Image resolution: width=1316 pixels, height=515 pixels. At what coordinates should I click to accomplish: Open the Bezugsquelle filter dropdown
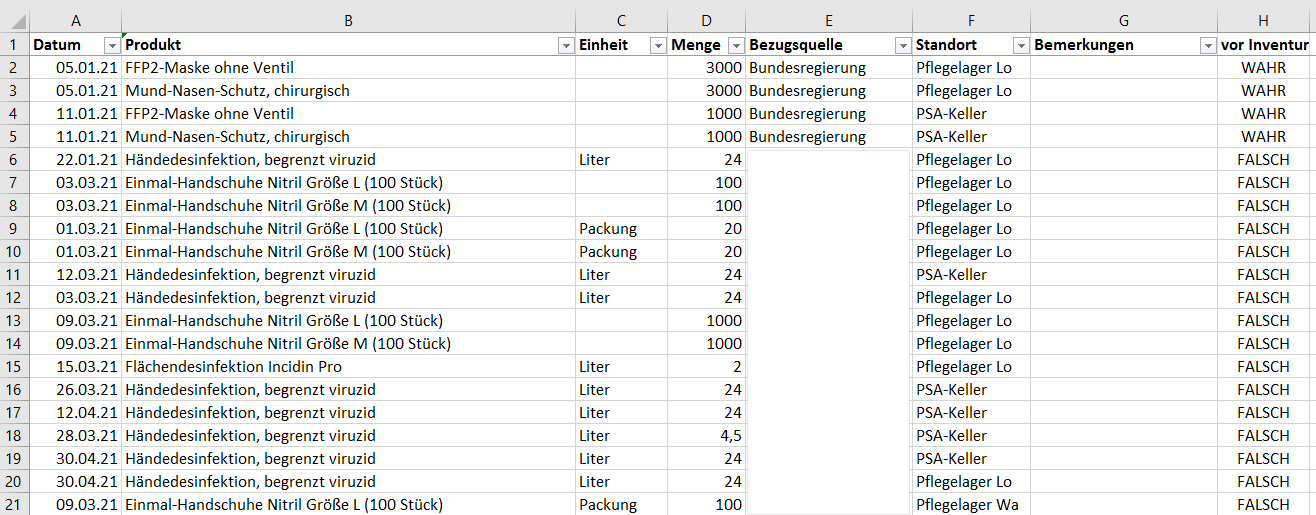pyautogui.click(x=902, y=45)
